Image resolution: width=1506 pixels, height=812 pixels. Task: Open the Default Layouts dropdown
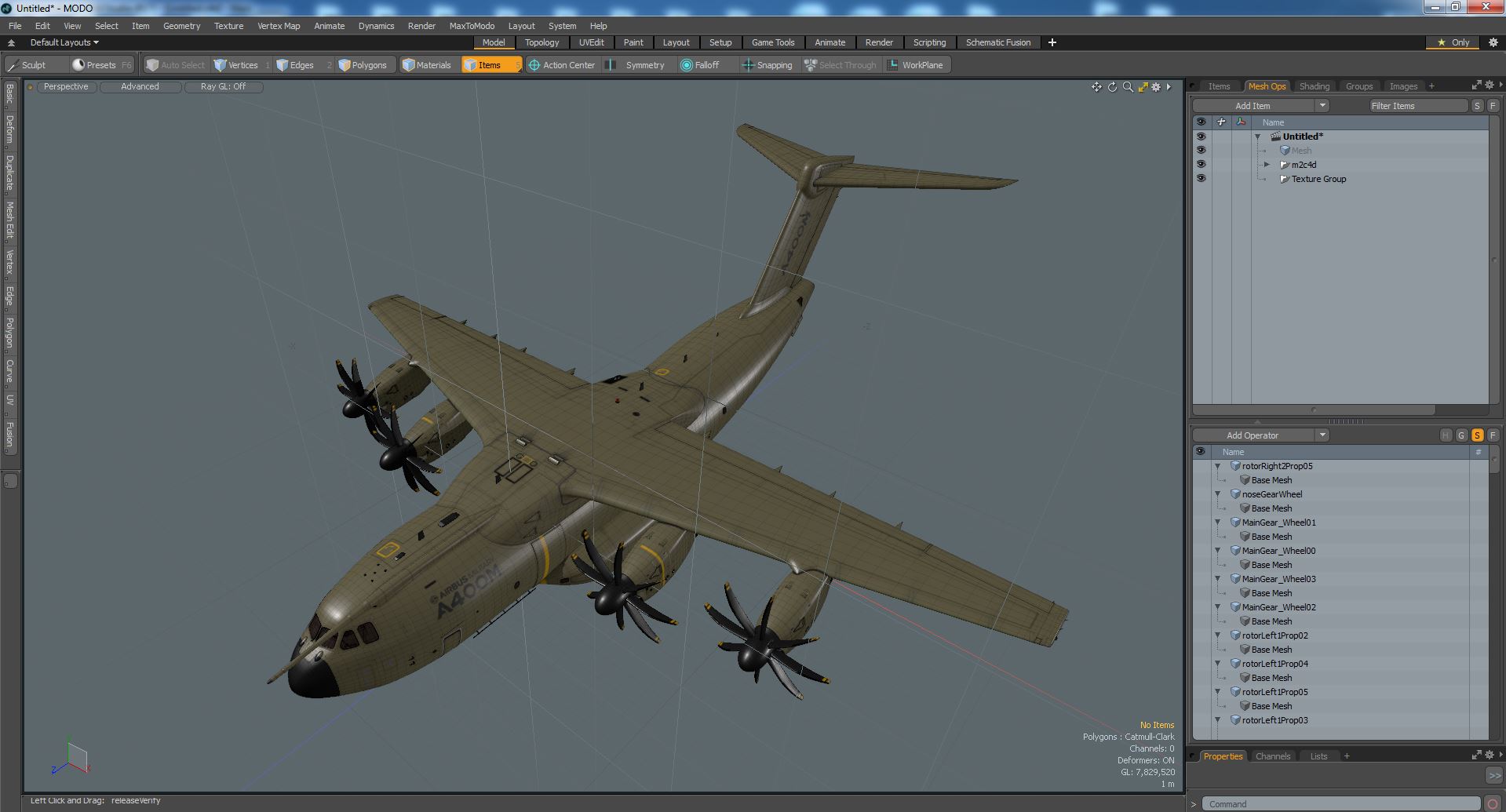[64, 42]
